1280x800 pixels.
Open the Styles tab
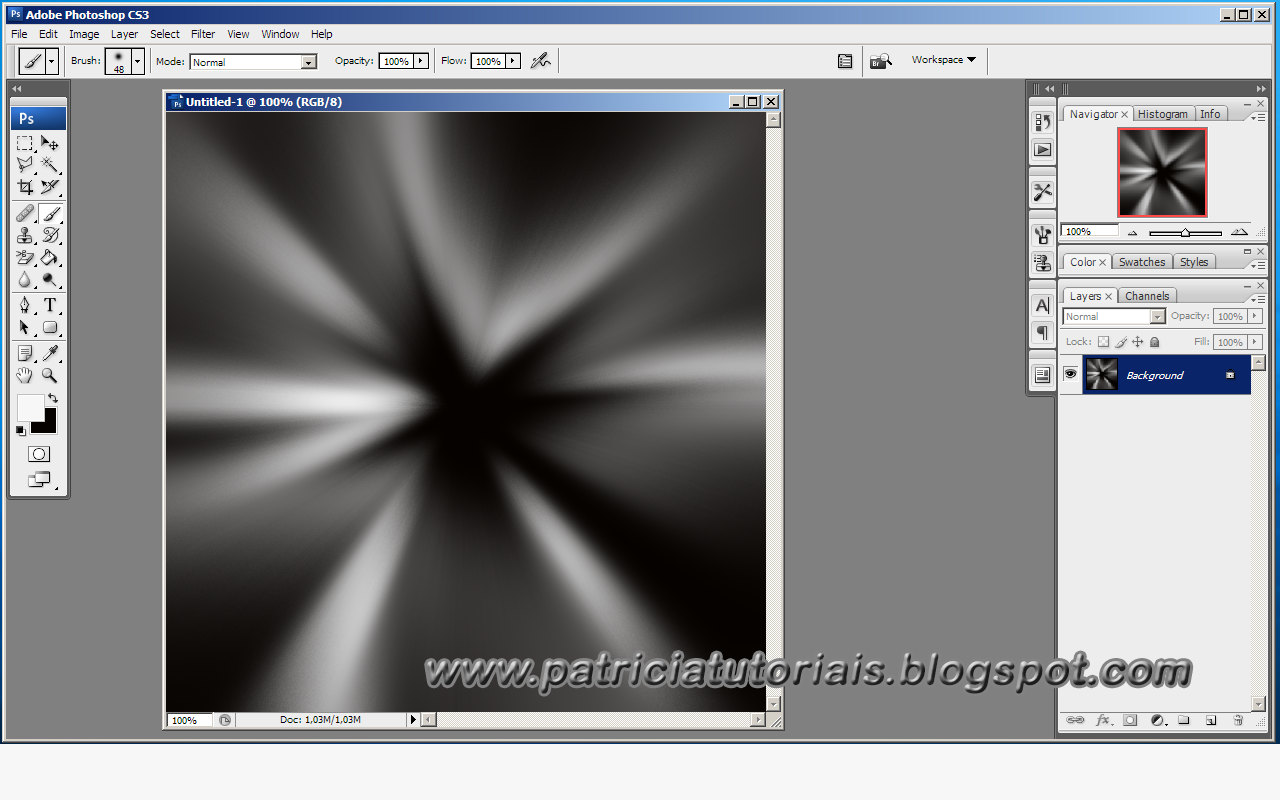[x=1194, y=262]
